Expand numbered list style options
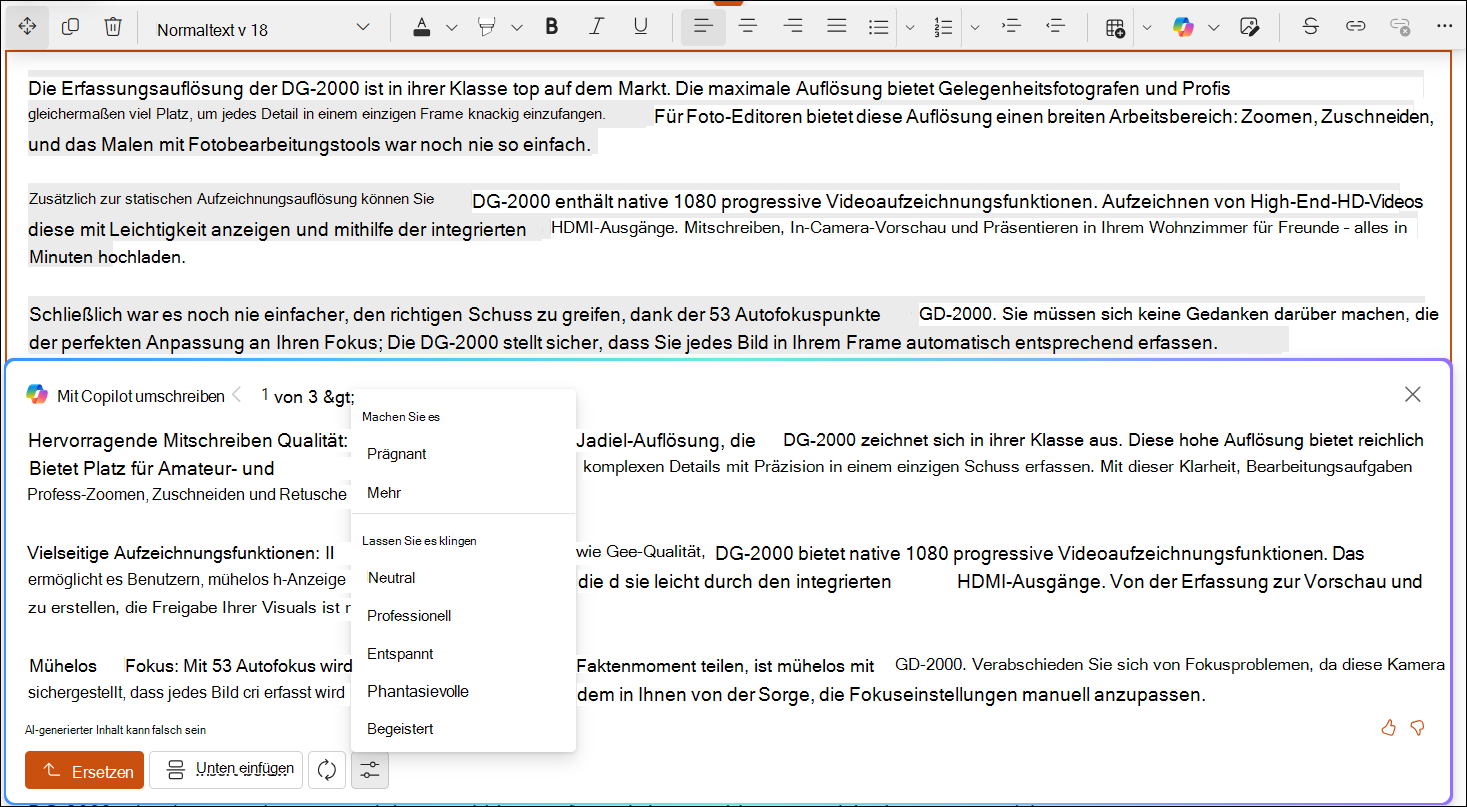1467x807 pixels. click(x=975, y=27)
